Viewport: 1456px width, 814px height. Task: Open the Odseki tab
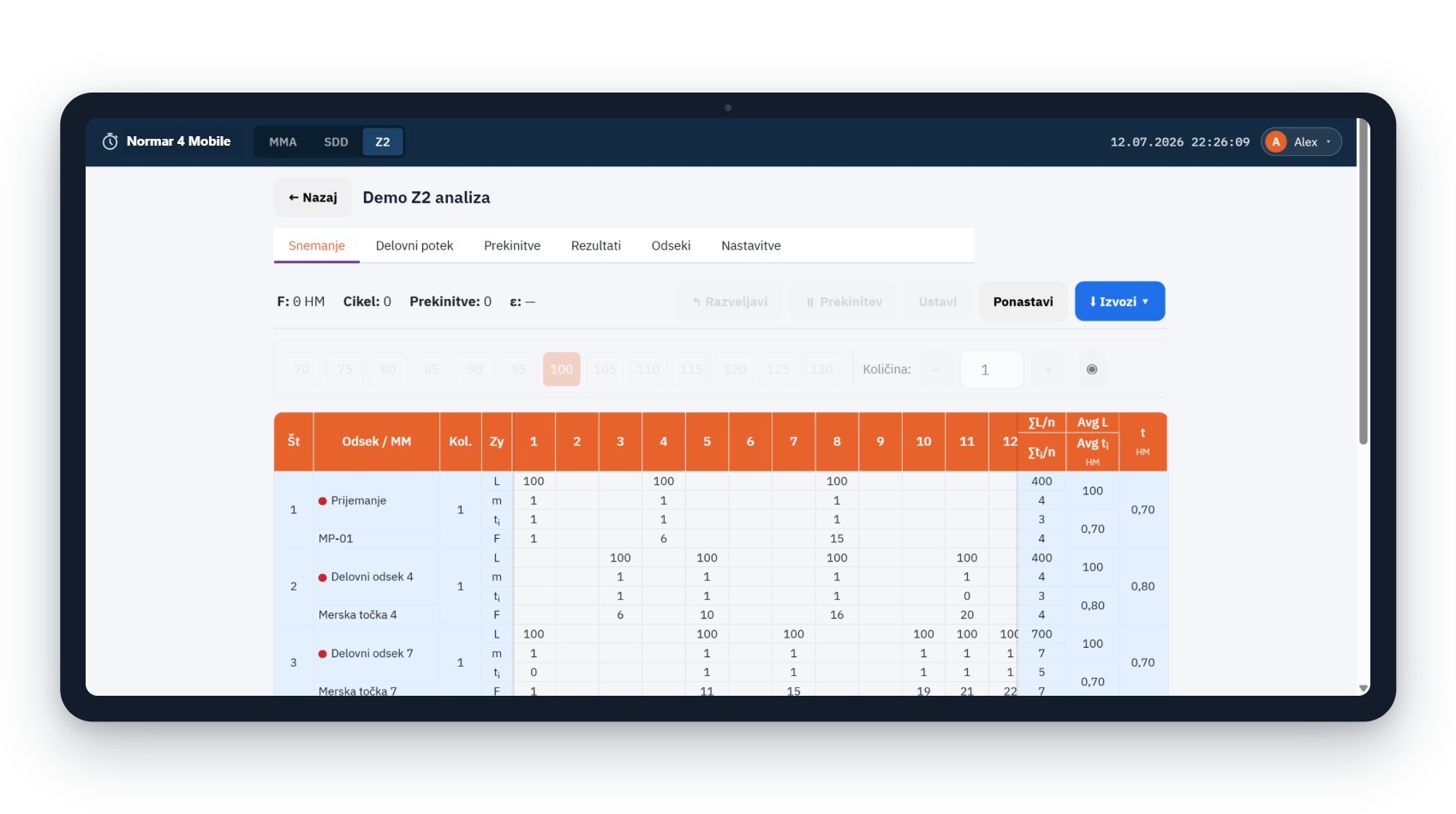point(671,246)
